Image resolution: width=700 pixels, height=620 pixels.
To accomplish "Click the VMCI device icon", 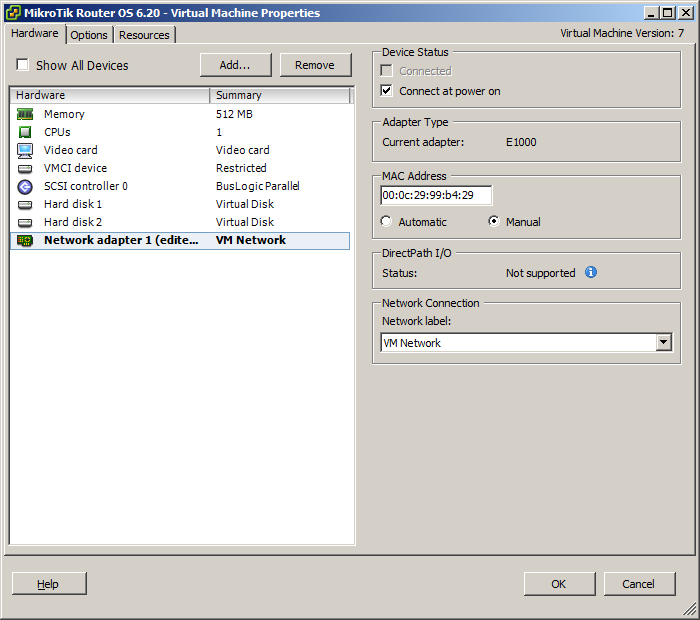I will (25, 169).
